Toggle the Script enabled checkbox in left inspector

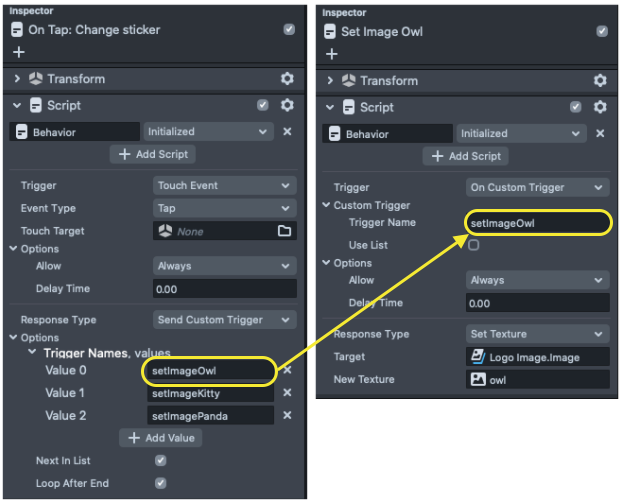[x=263, y=105]
